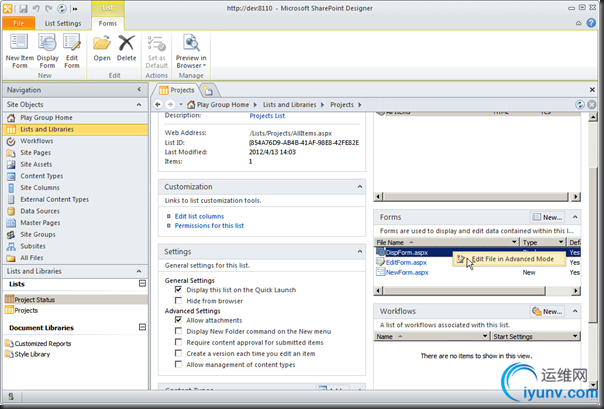This screenshot has width=604, height=409.
Task: Click Permissions for this list link
Action: 209,226
